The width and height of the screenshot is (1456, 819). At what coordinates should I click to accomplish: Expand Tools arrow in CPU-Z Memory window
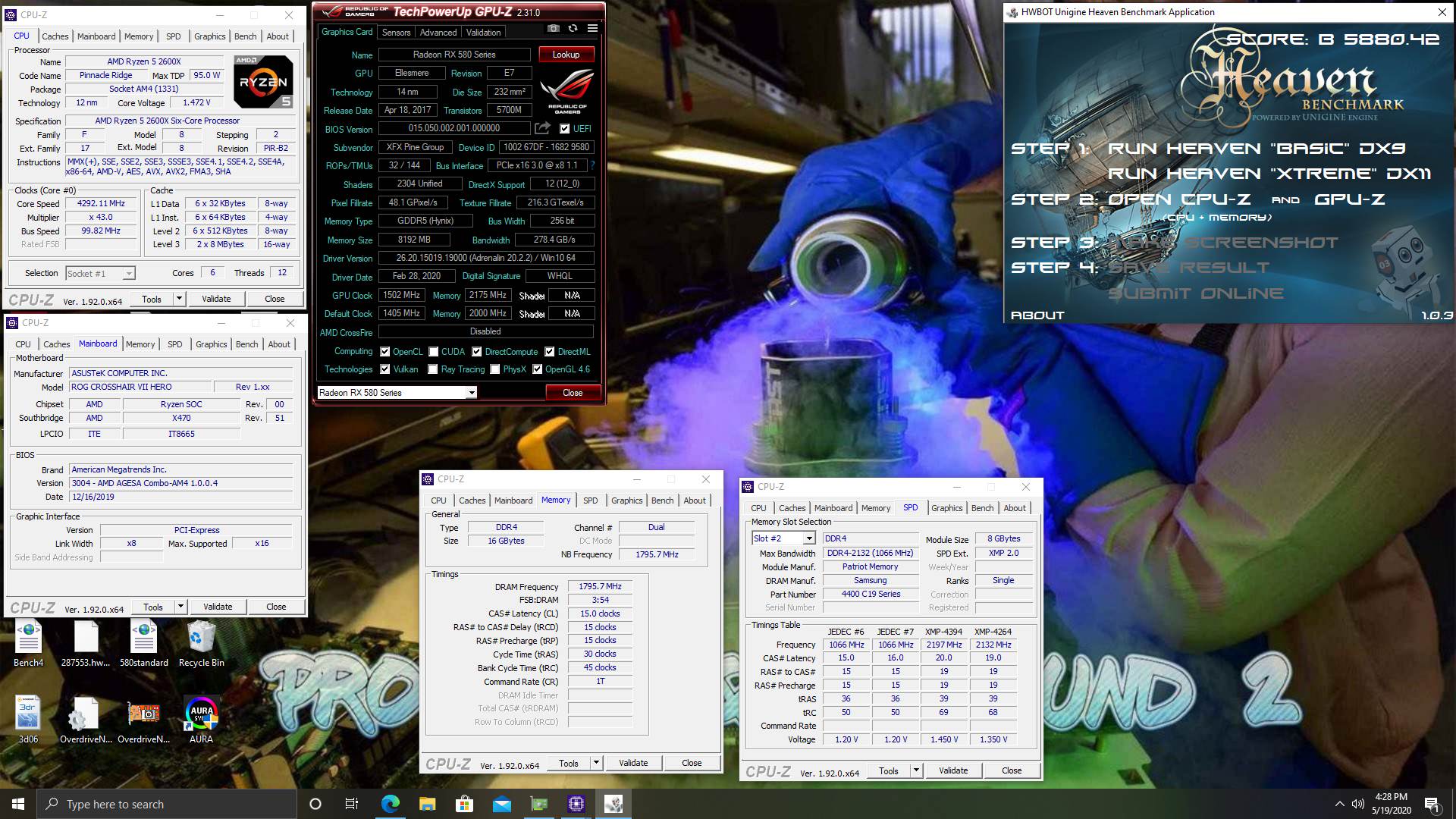point(597,763)
